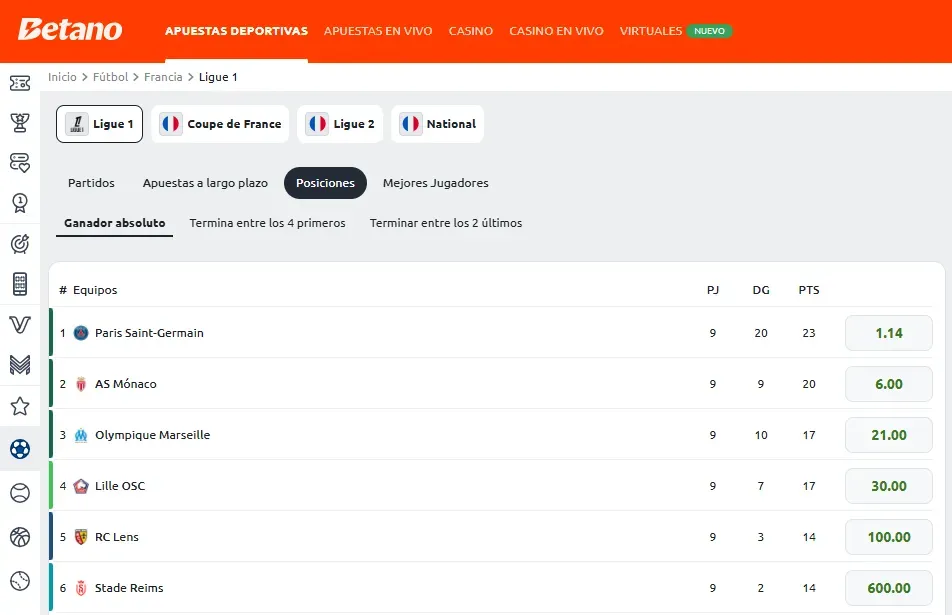Bet on Paris Saint-Germain at 1.14 odds
952x615 pixels.
(888, 333)
